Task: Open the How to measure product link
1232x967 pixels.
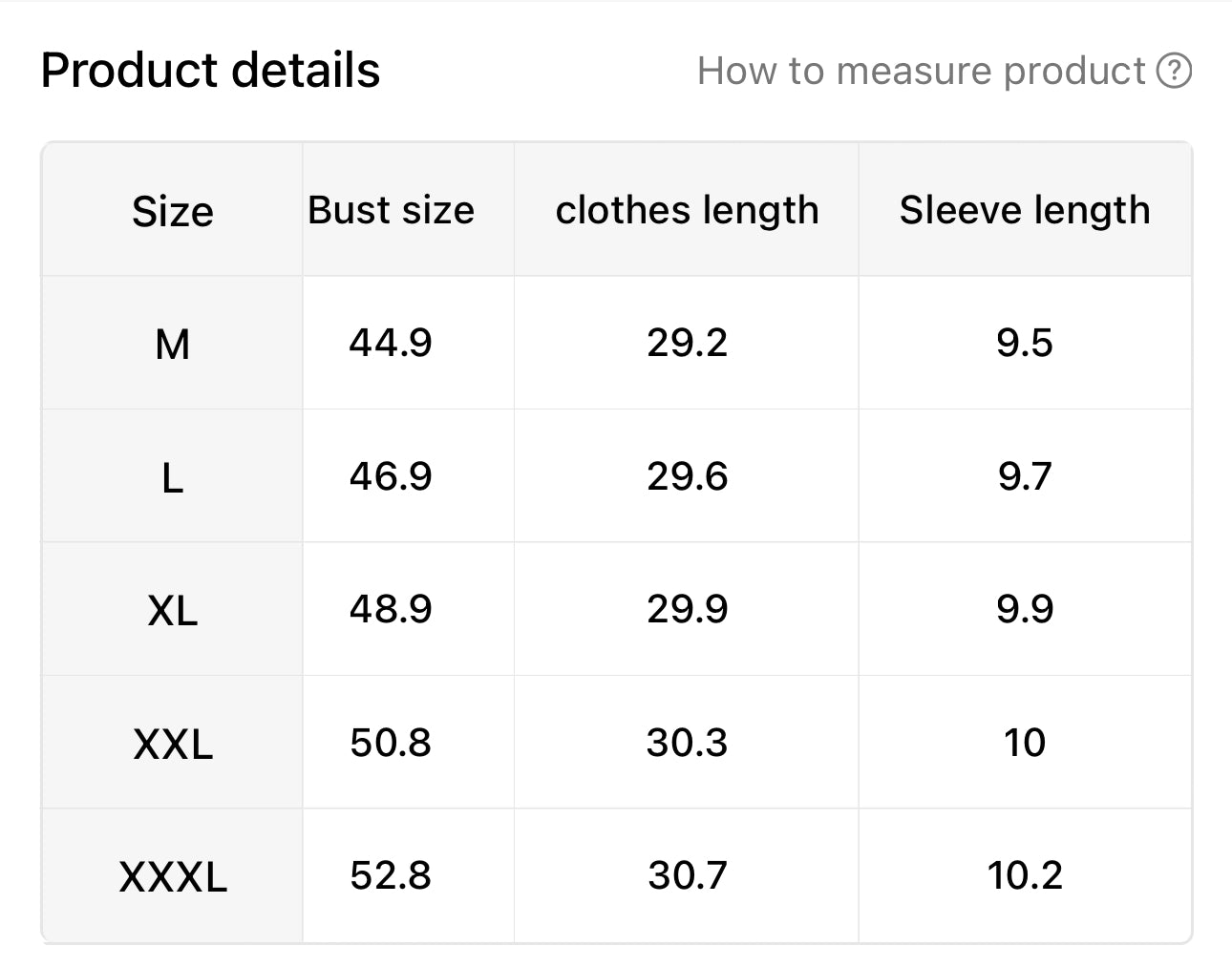Action: click(922, 70)
